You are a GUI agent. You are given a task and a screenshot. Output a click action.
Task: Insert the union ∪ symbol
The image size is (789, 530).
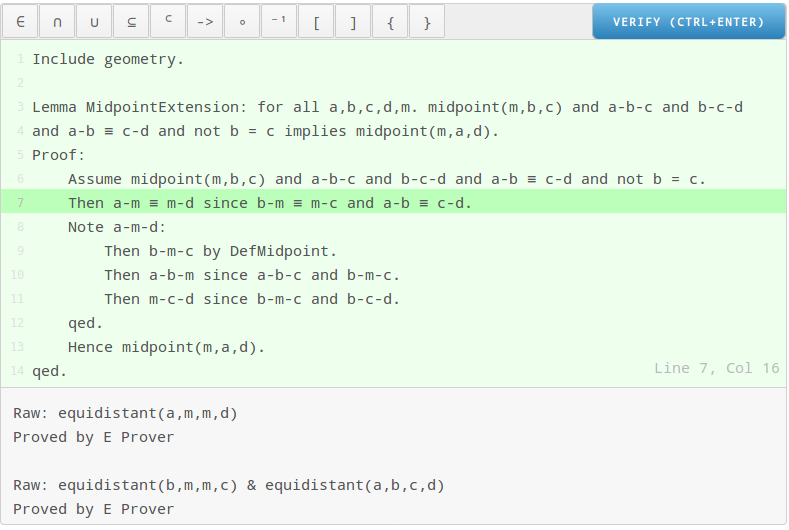(94, 22)
